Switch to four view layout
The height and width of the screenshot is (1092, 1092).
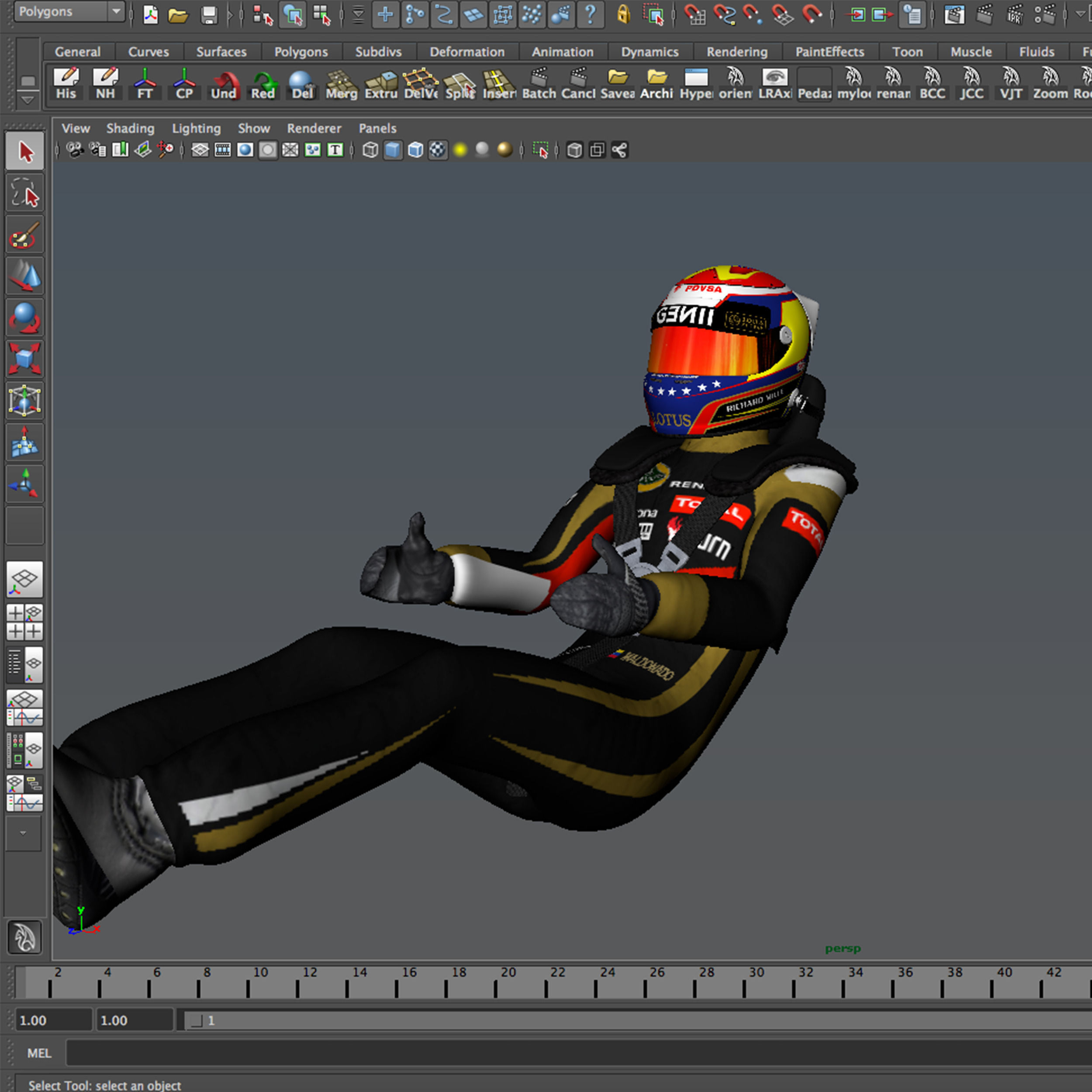point(25,622)
